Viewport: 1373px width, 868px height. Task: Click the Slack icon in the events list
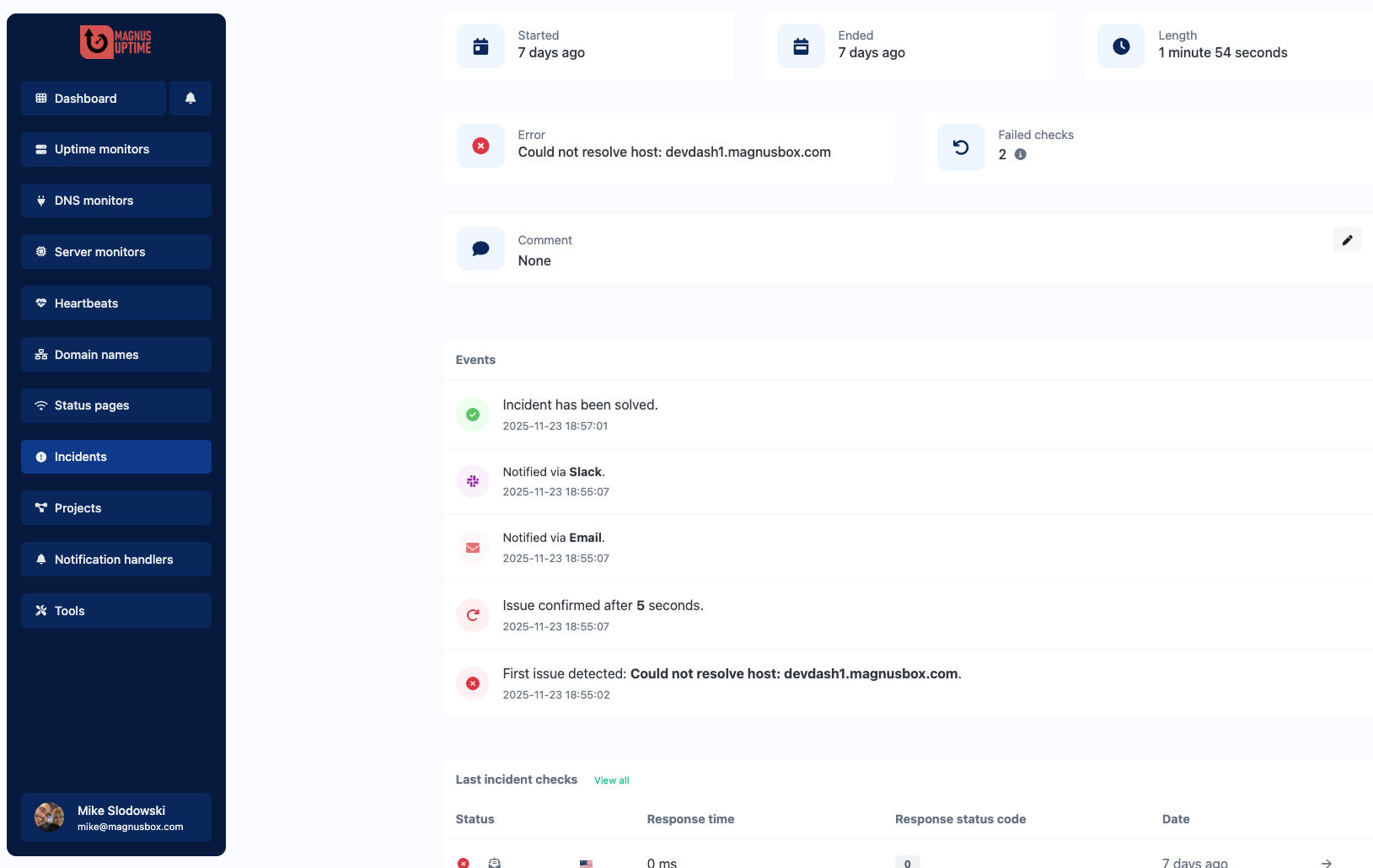click(473, 481)
